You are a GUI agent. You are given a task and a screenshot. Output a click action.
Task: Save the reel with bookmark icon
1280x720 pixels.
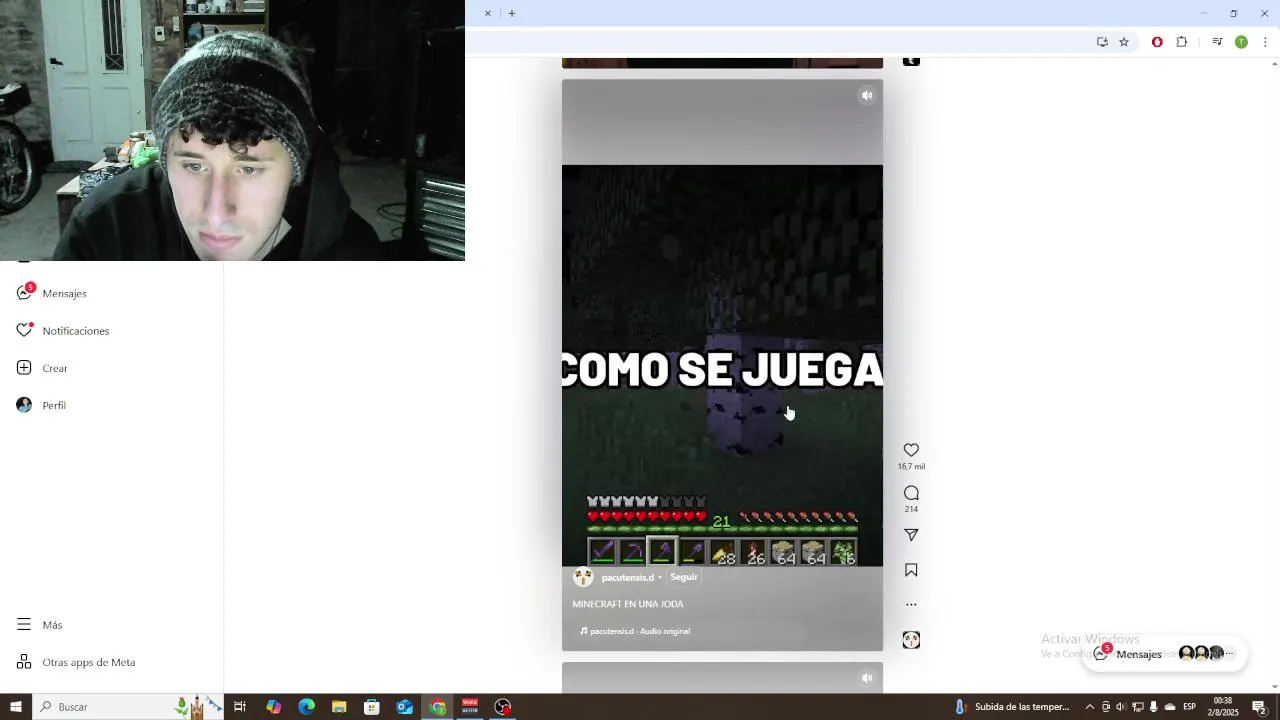tap(911, 570)
